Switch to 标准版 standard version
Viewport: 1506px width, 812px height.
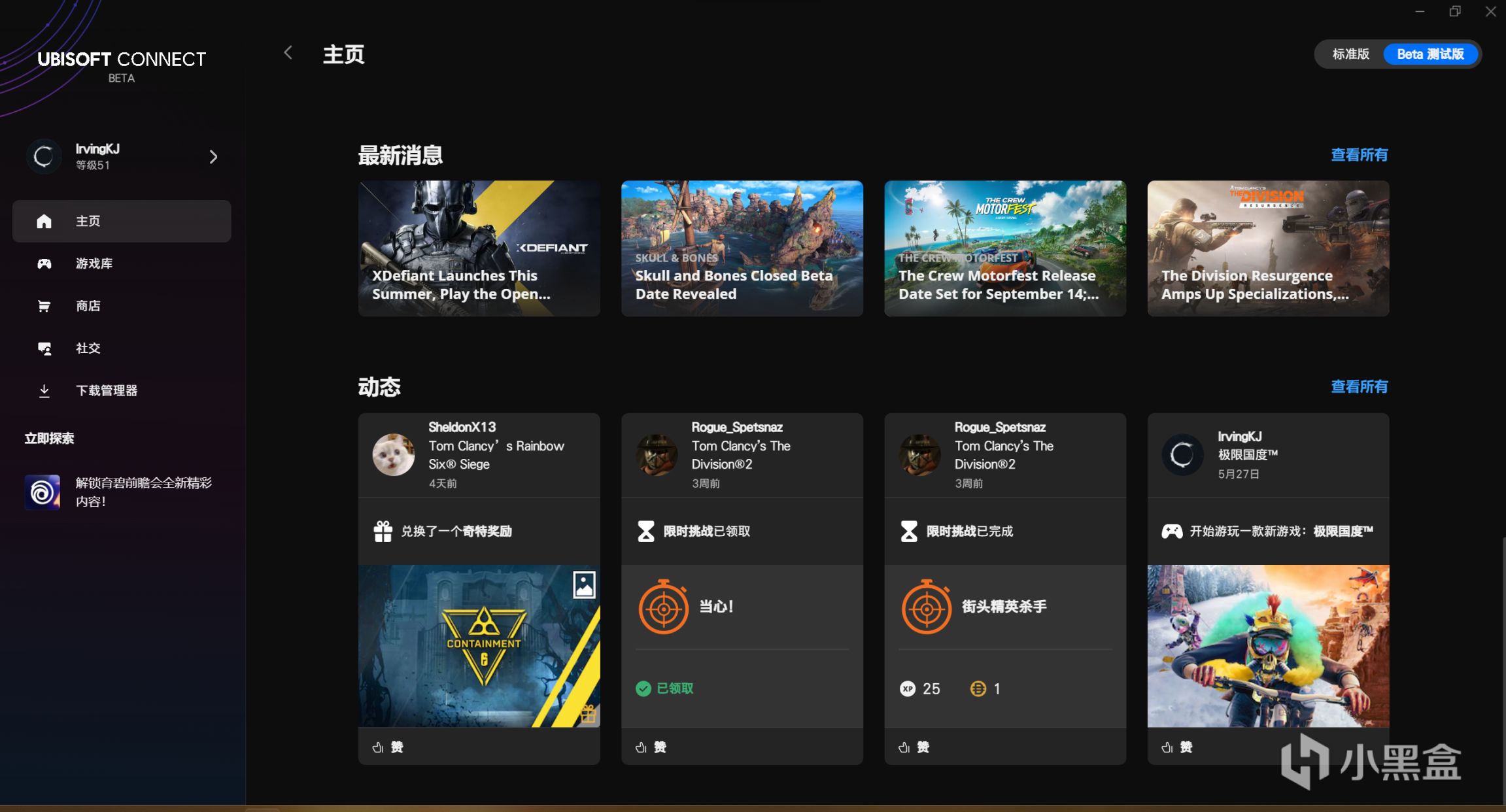pos(1350,54)
